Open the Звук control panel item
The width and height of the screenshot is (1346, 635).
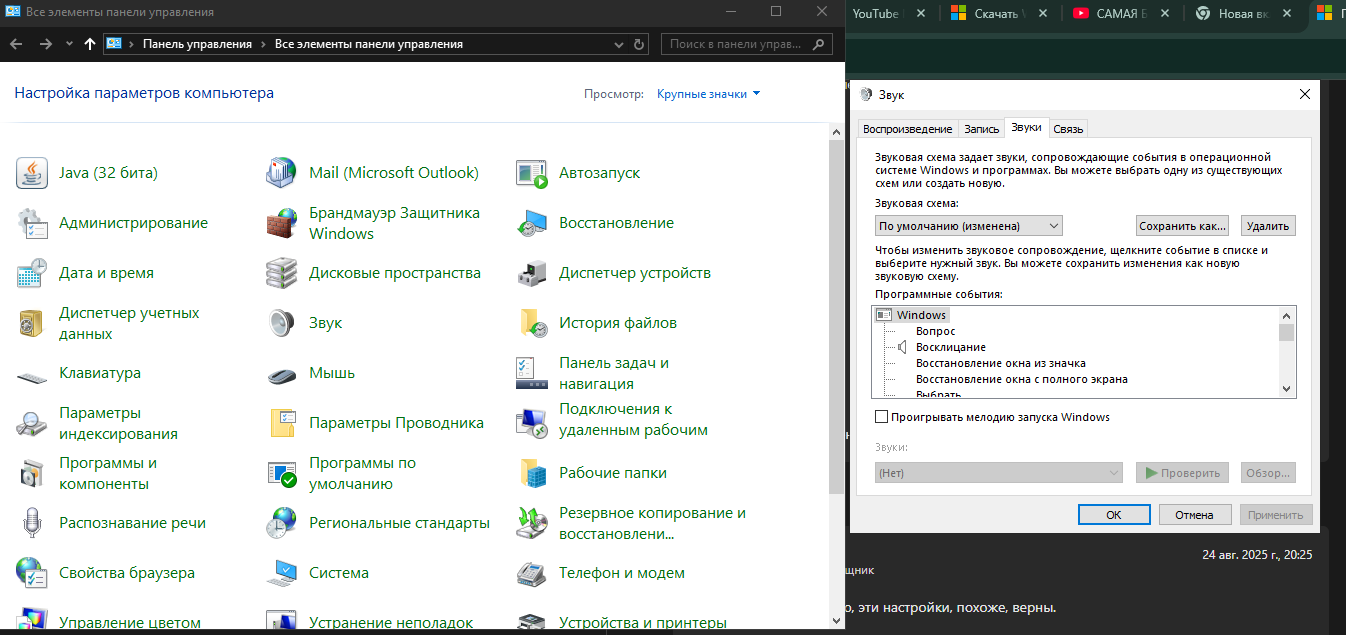point(323,322)
